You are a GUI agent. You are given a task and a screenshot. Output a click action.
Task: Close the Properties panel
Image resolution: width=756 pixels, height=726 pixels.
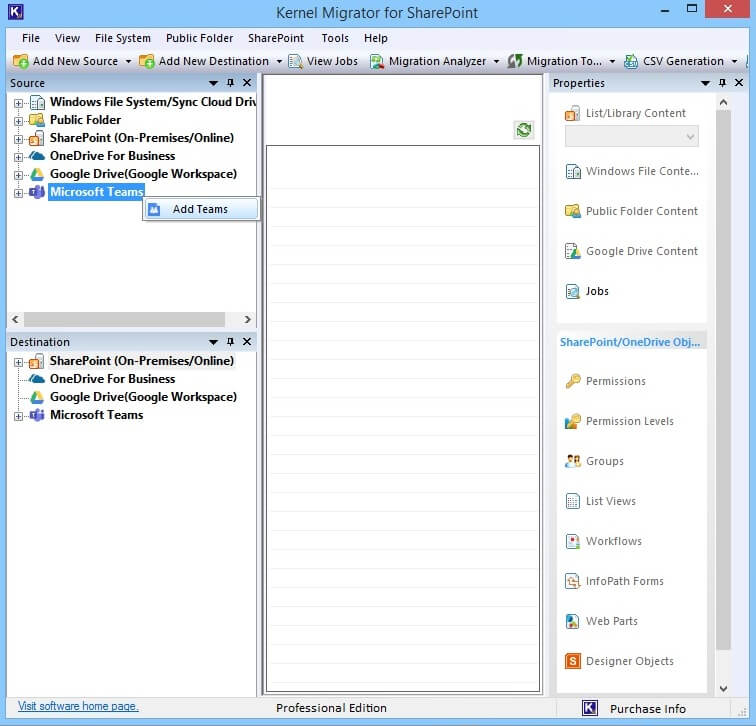[x=739, y=83]
